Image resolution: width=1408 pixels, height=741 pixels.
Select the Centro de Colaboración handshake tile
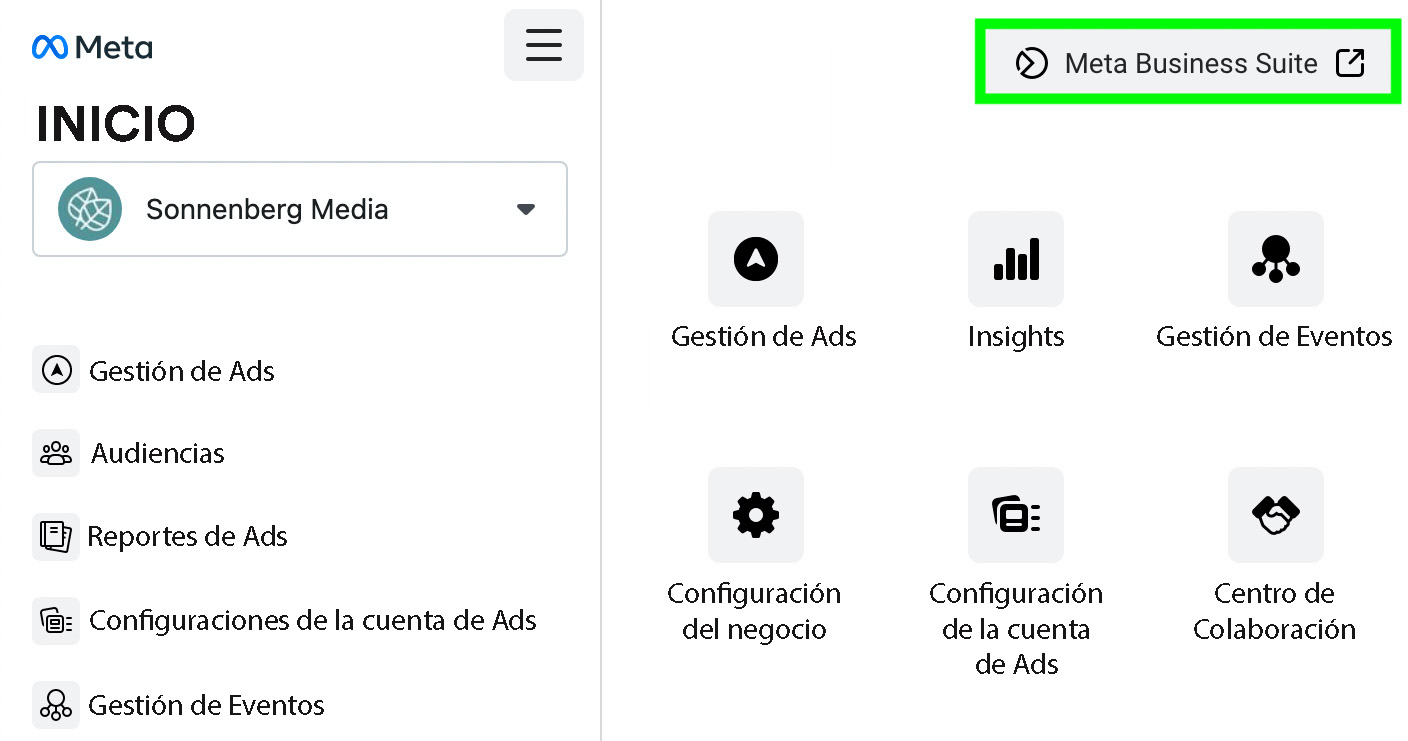coord(1275,515)
